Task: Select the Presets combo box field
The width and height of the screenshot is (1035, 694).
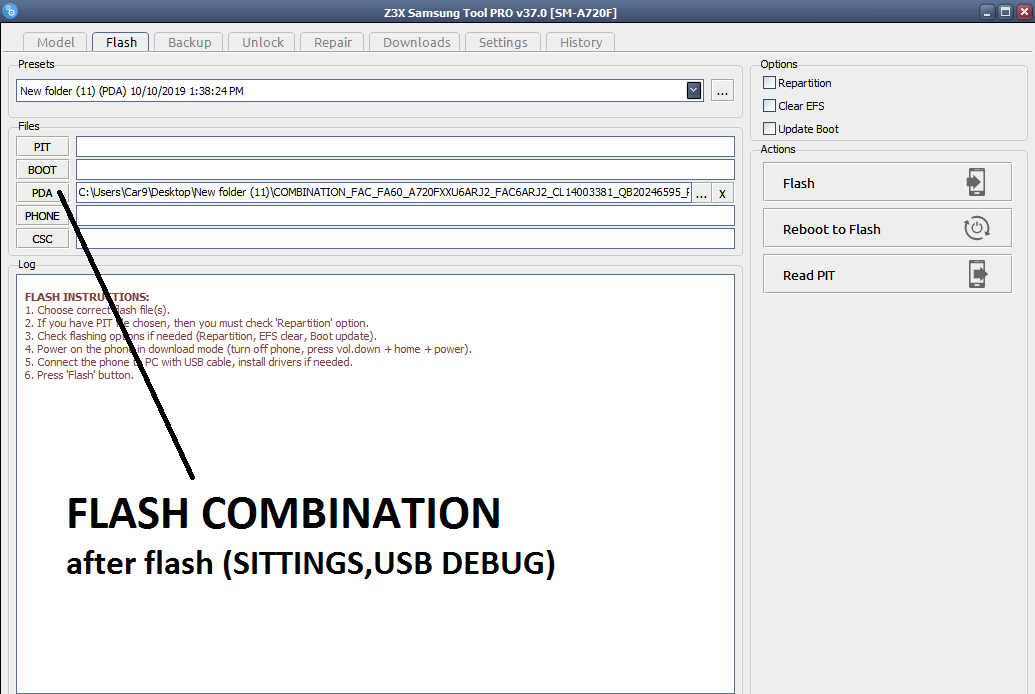Action: click(x=359, y=90)
